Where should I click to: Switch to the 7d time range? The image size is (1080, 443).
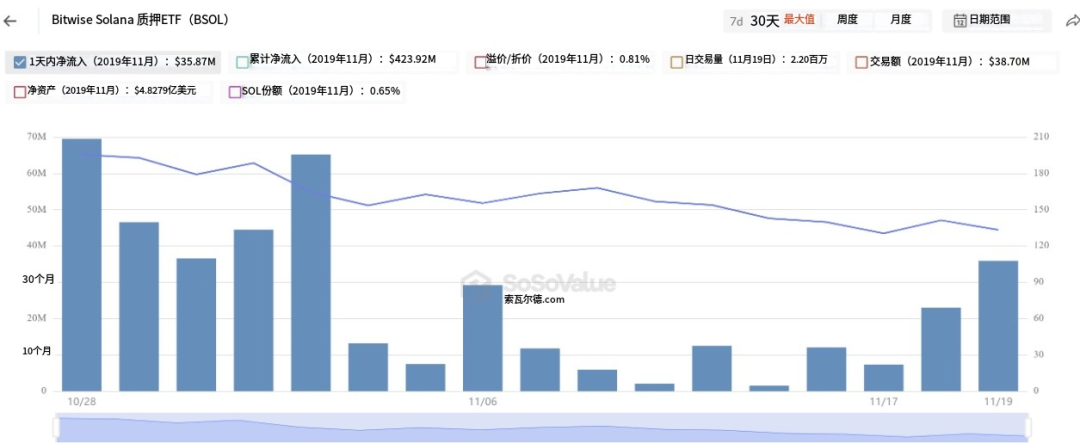click(736, 20)
